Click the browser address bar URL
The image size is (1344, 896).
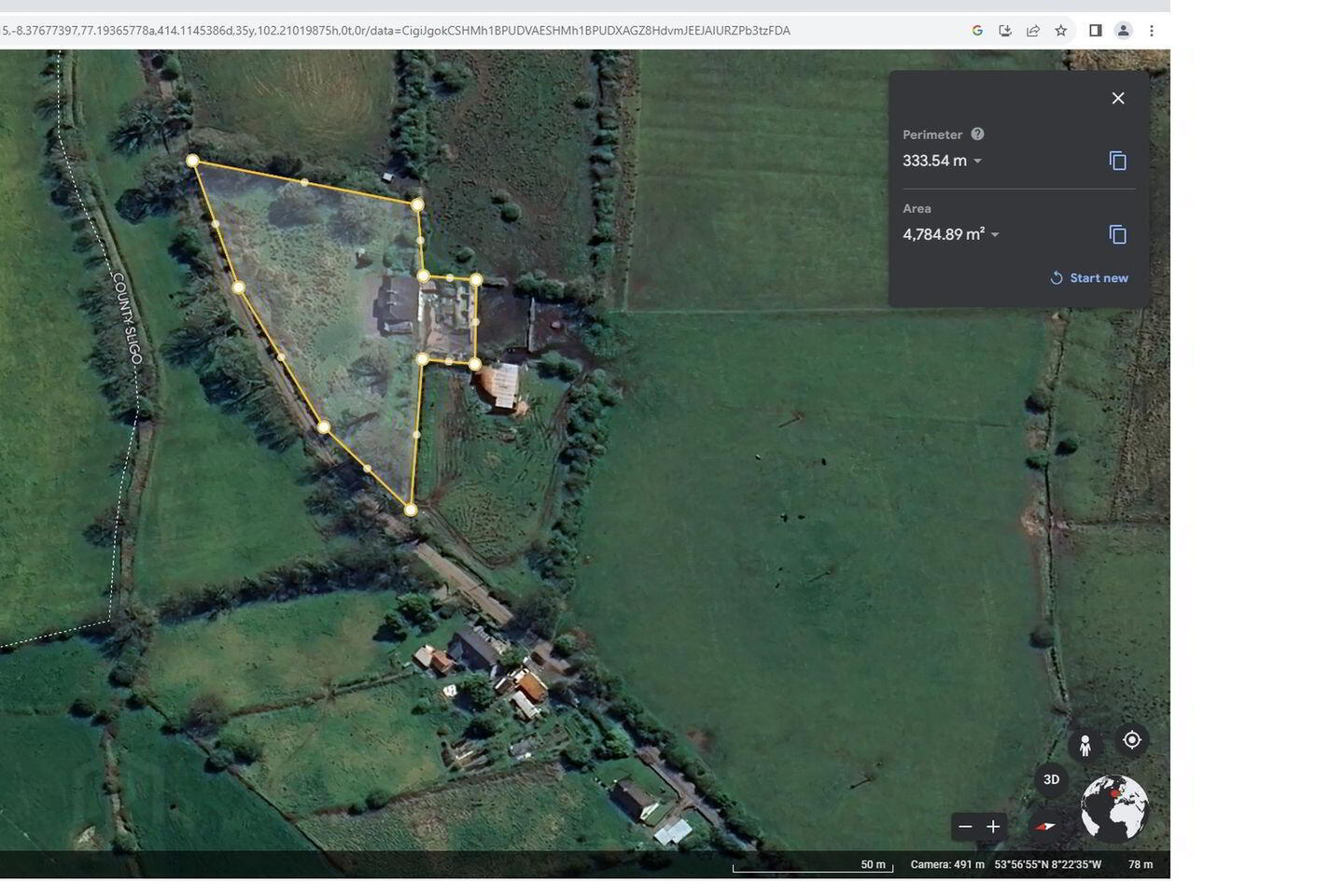tap(397, 31)
